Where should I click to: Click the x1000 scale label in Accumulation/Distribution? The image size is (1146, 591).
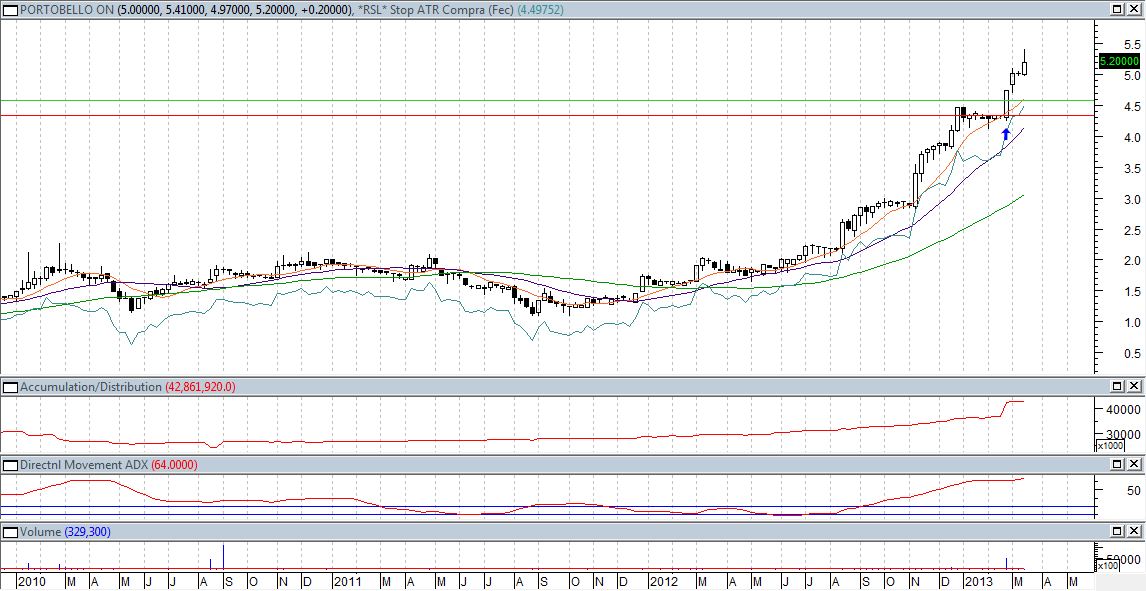click(1111, 446)
